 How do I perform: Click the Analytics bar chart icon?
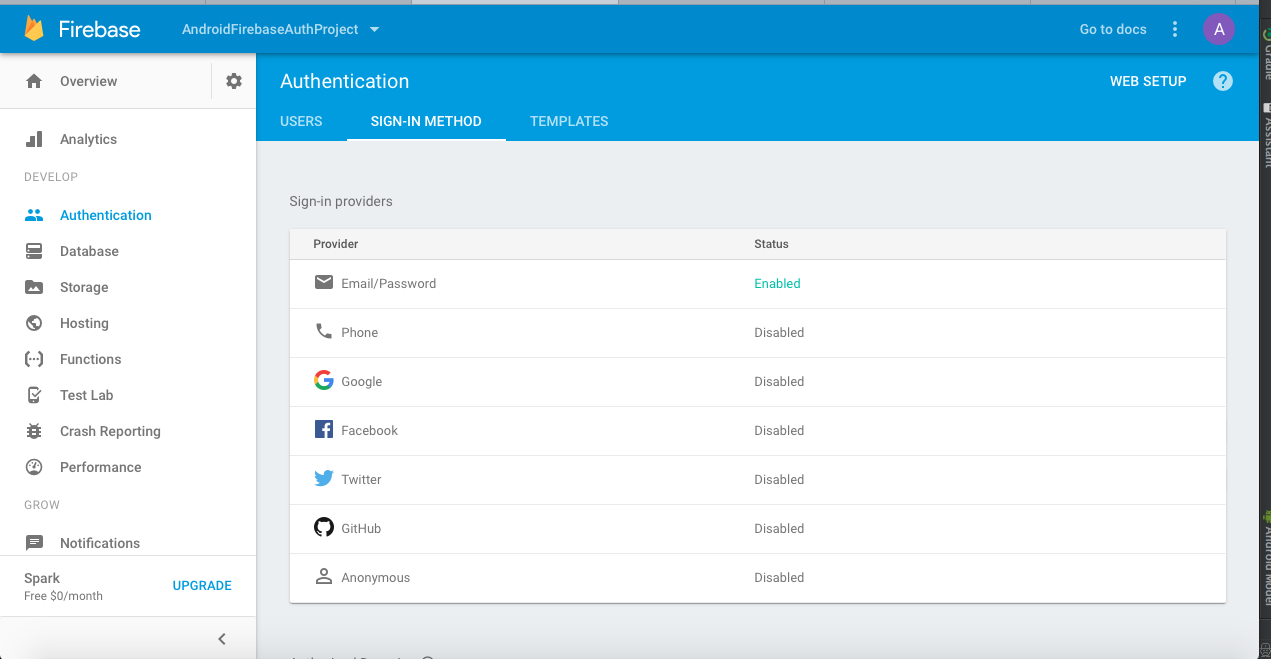coord(34,139)
